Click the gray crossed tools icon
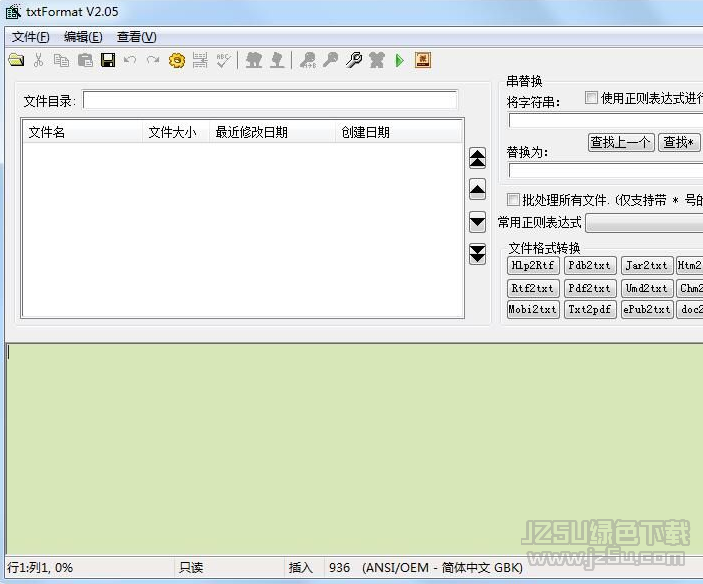 click(x=377, y=60)
